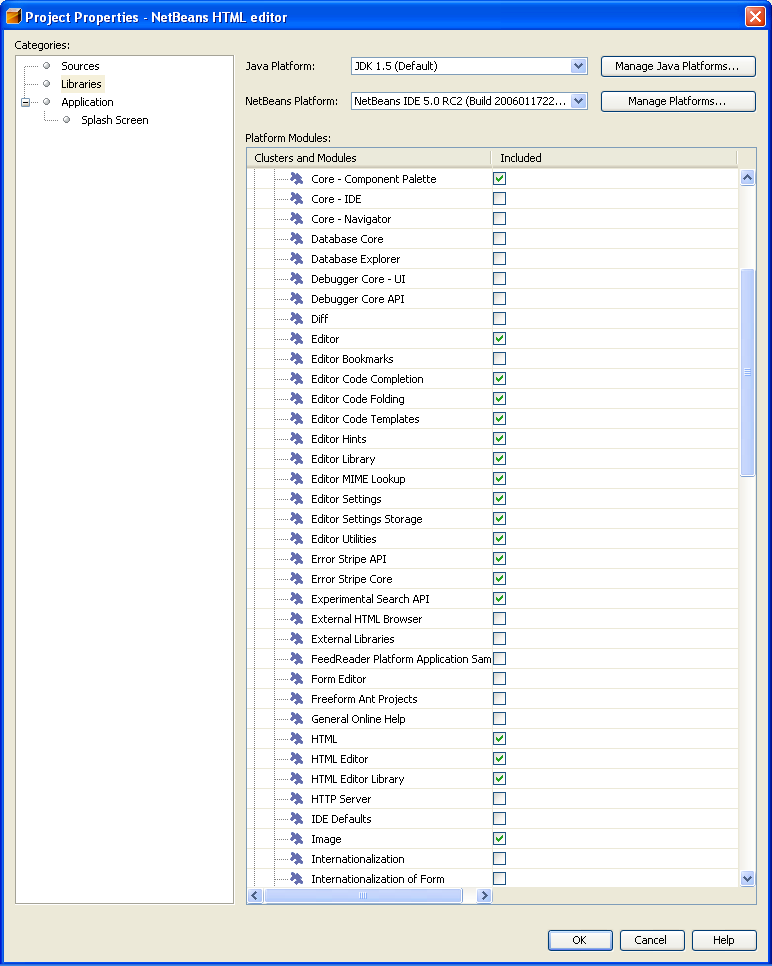Check the External HTML Browser checkbox
This screenshot has height=966, width=772.
(x=499, y=619)
